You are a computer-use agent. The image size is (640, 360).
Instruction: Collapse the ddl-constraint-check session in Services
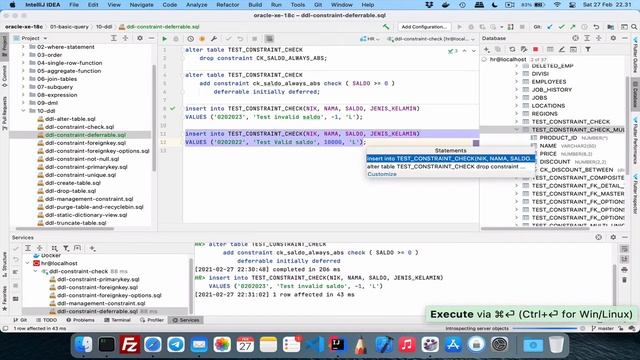click(36, 271)
